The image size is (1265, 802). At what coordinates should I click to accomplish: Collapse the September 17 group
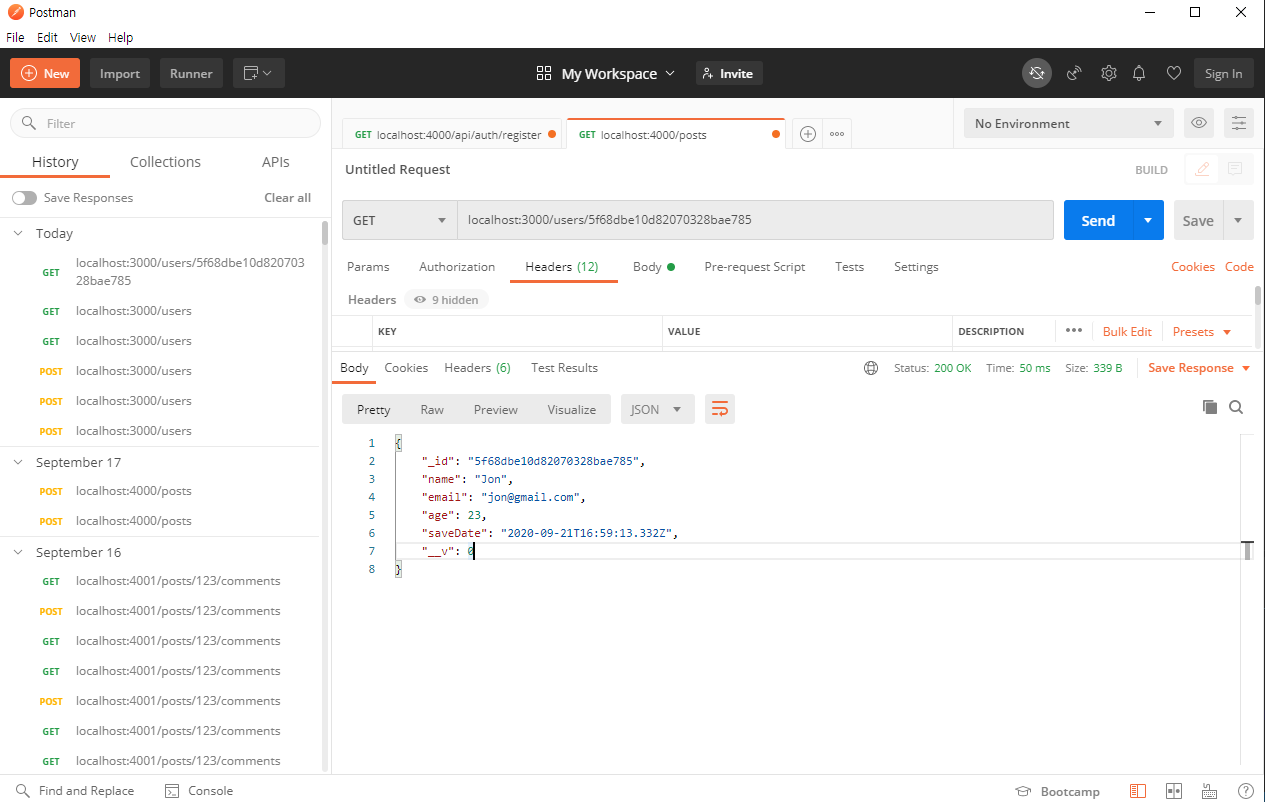point(18,462)
